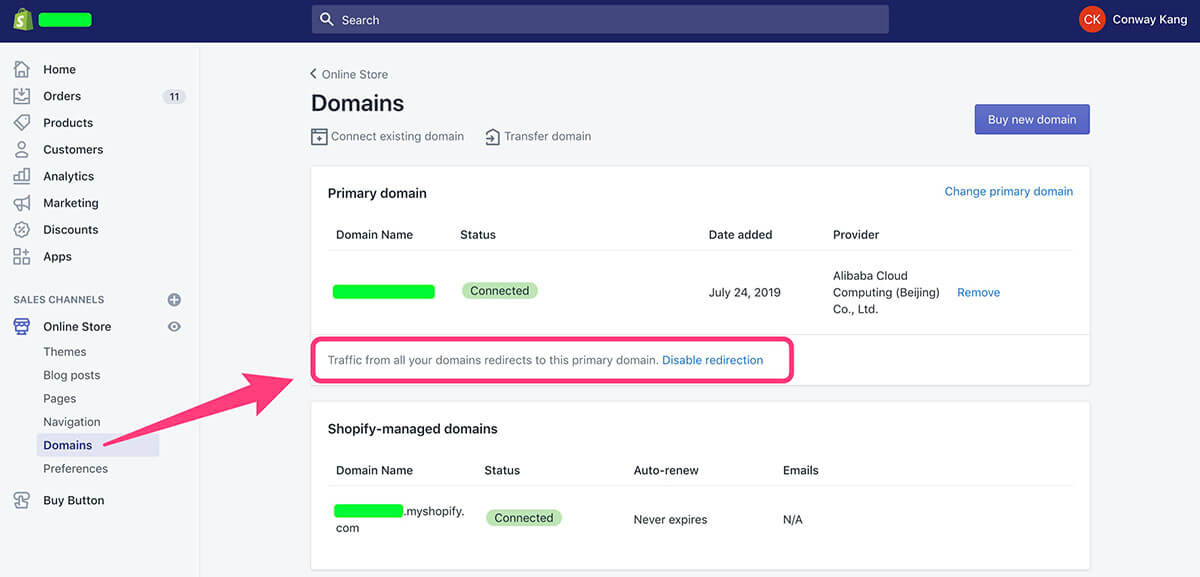Image resolution: width=1200 pixels, height=577 pixels.
Task: Click Connect existing domain link
Action: (397, 136)
